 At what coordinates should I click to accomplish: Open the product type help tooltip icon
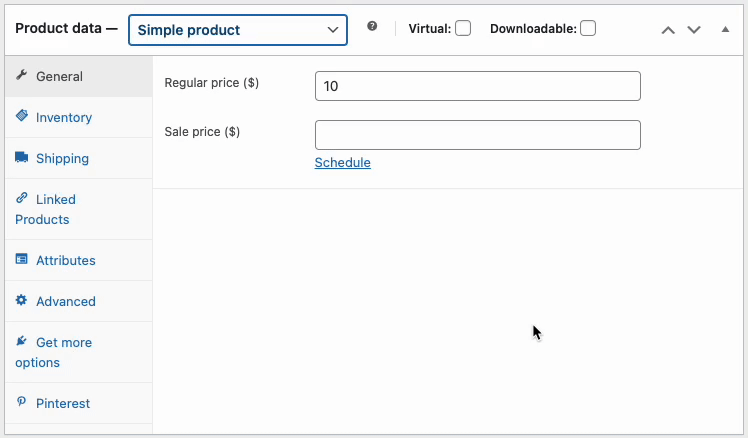(372, 26)
